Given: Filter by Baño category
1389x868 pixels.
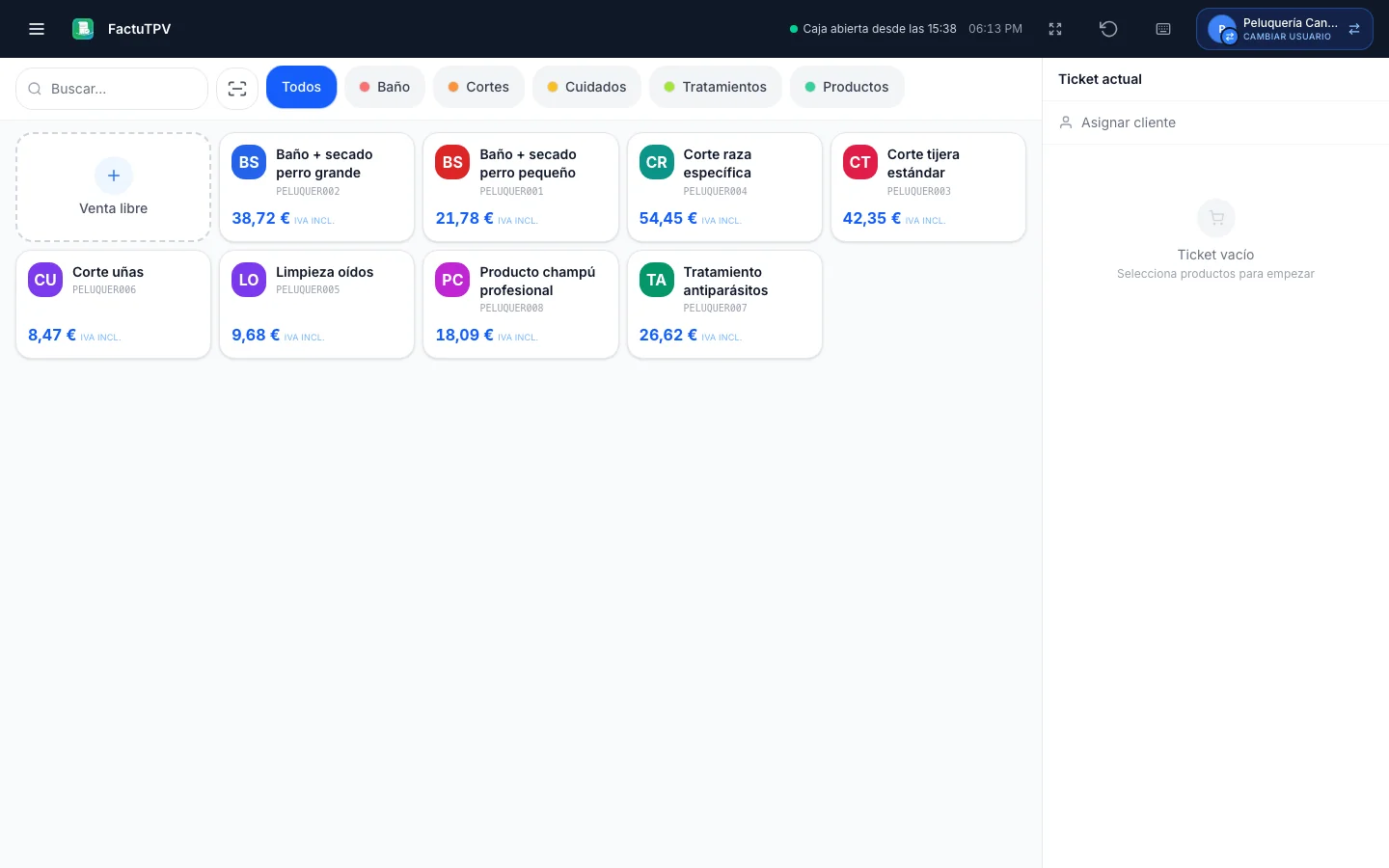Looking at the screenshot, I should click(385, 87).
